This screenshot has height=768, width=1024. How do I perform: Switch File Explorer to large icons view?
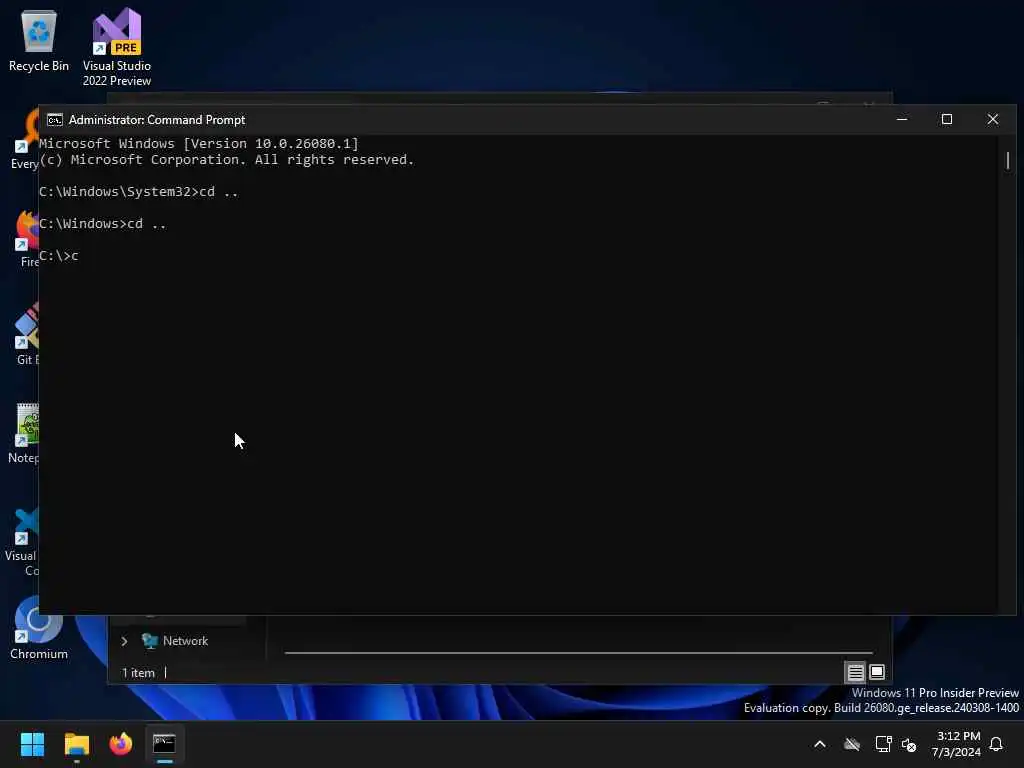tap(877, 672)
